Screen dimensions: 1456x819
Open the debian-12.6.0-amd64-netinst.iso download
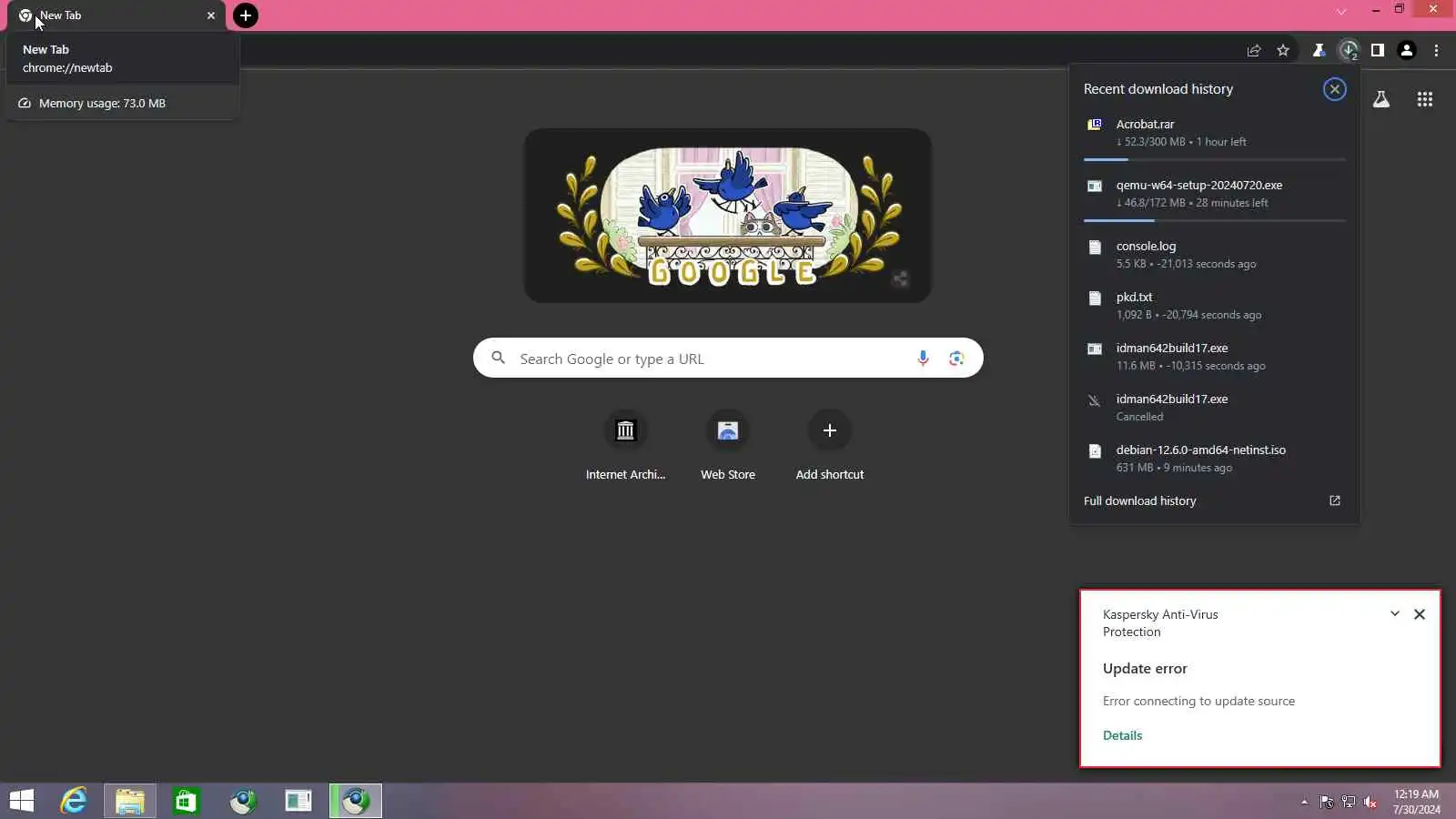point(1215,459)
